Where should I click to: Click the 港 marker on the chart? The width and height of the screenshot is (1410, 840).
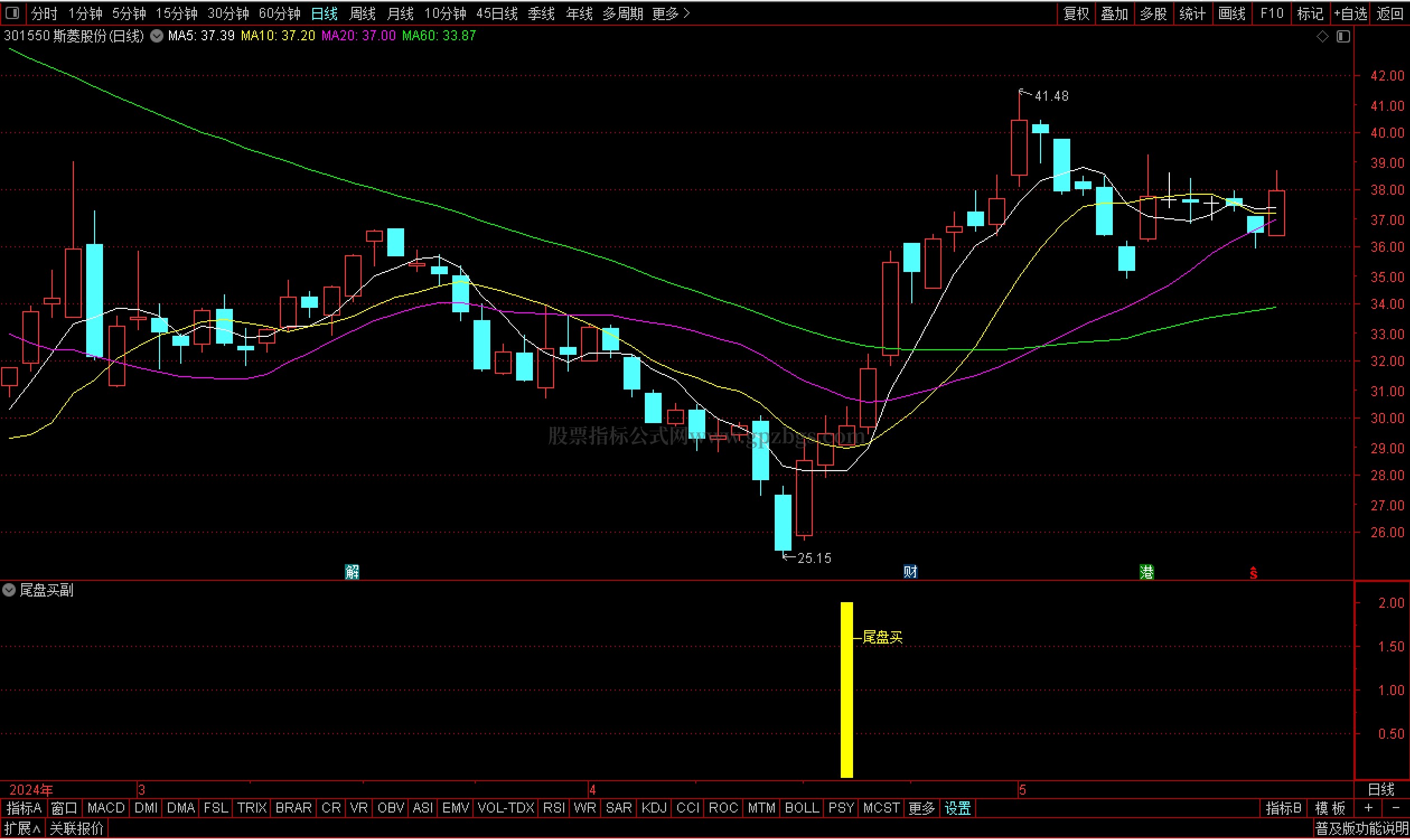[1146, 572]
